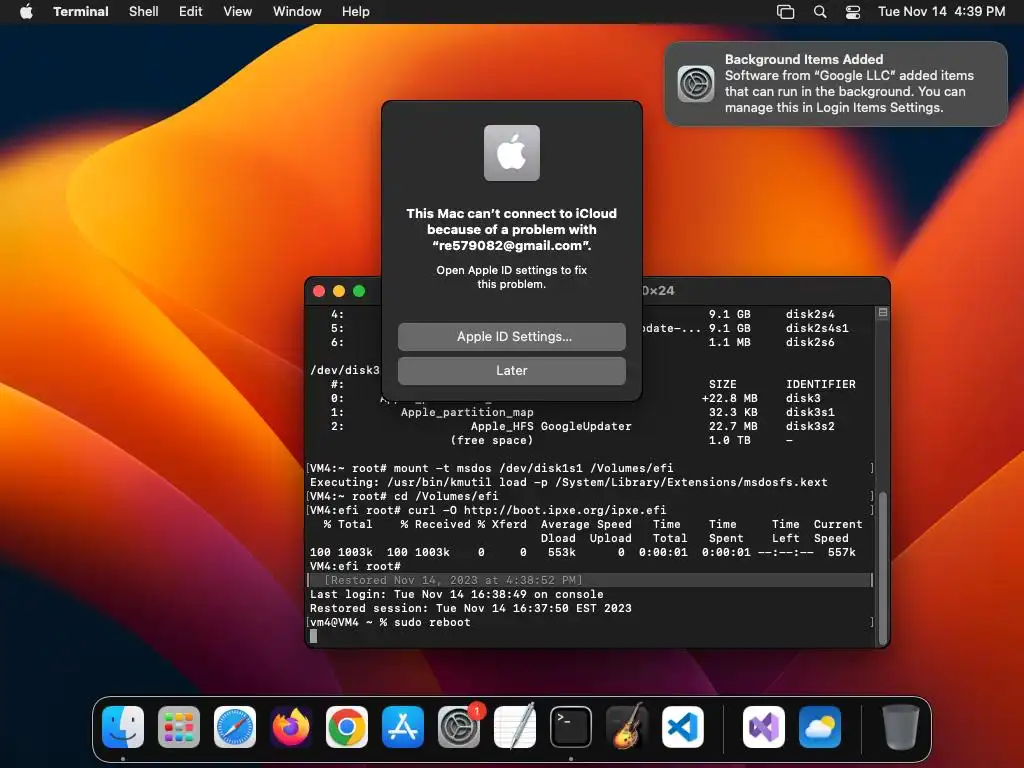
Task: Open TextEdit from the Dock
Action: (515, 727)
